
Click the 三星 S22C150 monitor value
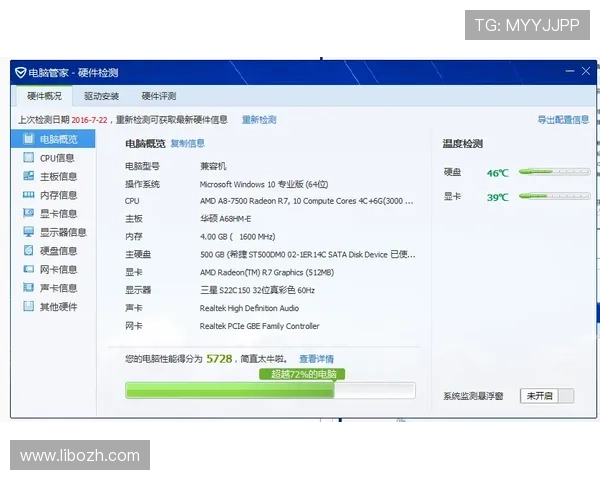point(257,290)
